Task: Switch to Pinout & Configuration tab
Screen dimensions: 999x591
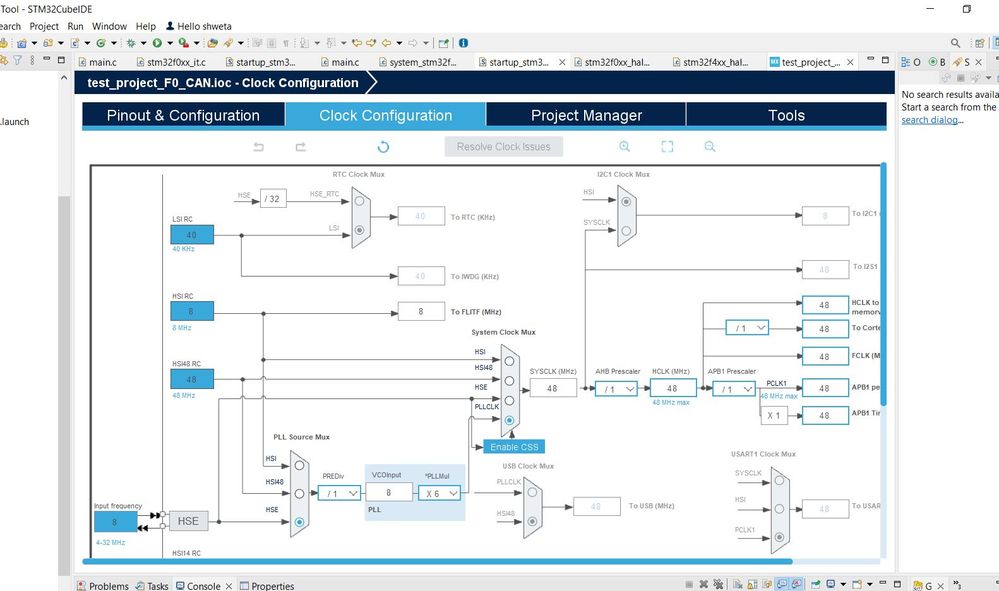Action: tap(183, 115)
